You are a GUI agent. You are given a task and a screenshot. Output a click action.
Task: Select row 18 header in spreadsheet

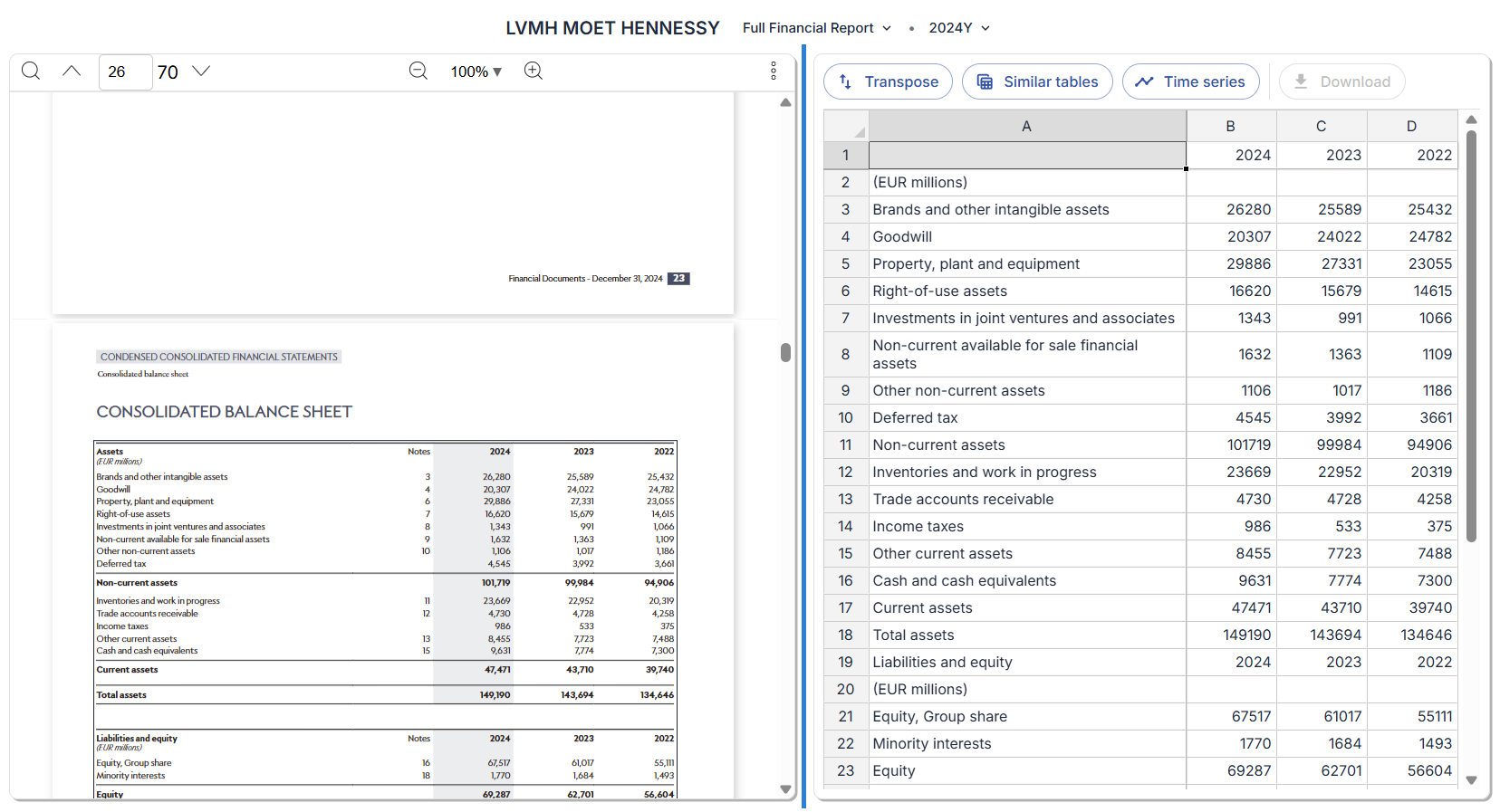pyautogui.click(x=846, y=635)
